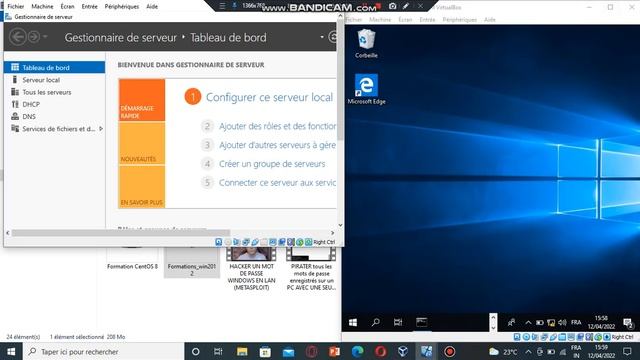Viewport: 640px width, 360px height.
Task: Select PIRATER tous les mots de passe video
Action: (311, 269)
